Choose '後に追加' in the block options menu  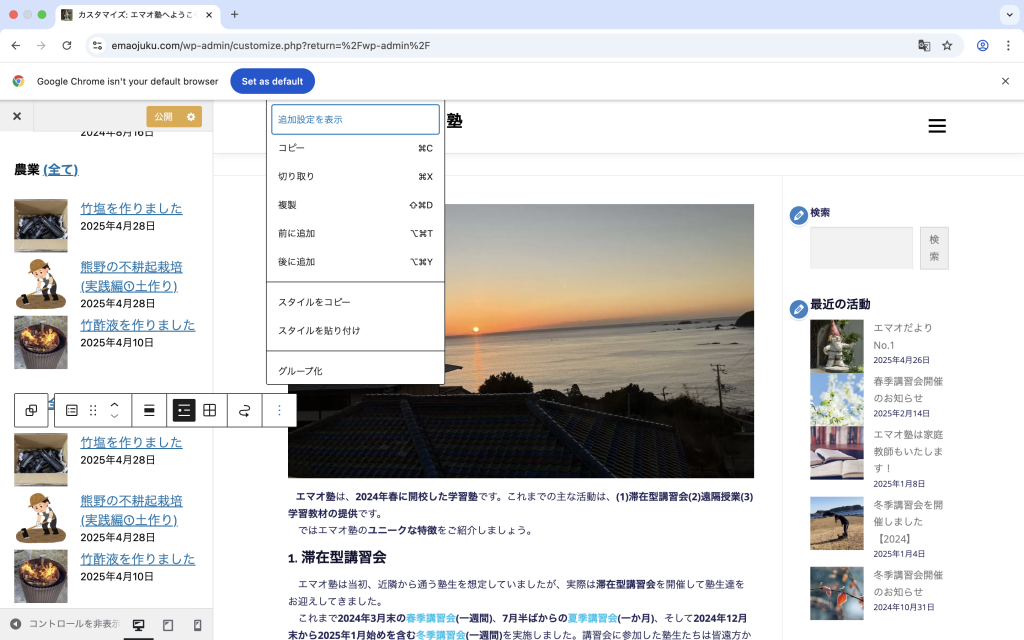pos(355,262)
